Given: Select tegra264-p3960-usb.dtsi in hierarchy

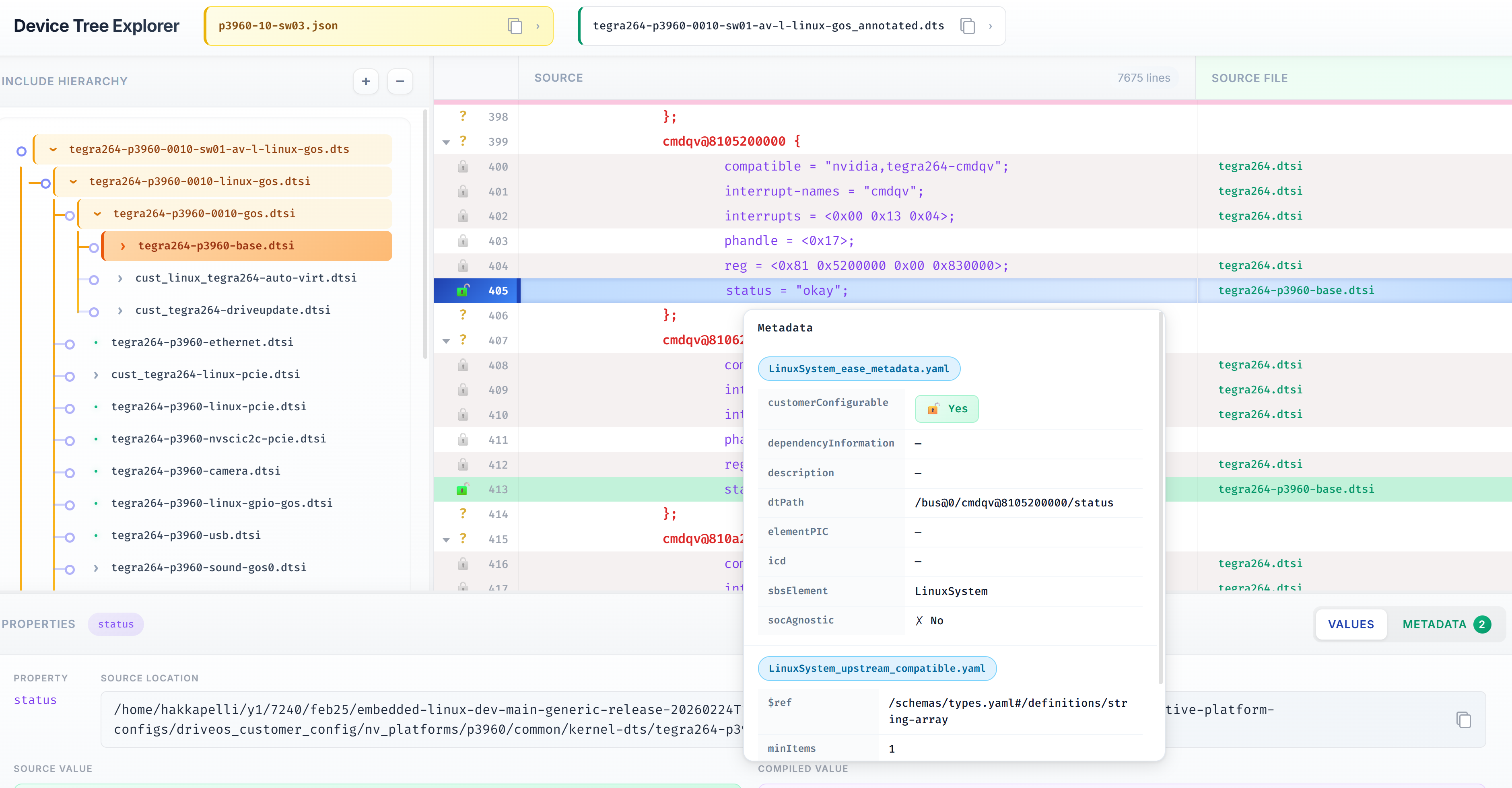Looking at the screenshot, I should 185,535.
